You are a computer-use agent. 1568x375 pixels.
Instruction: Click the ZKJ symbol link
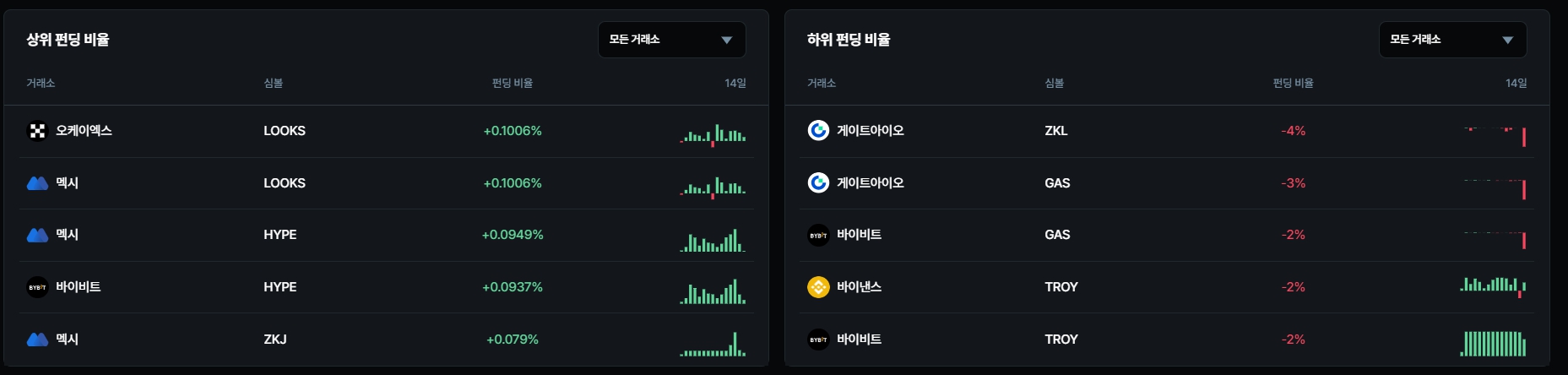tap(275, 340)
